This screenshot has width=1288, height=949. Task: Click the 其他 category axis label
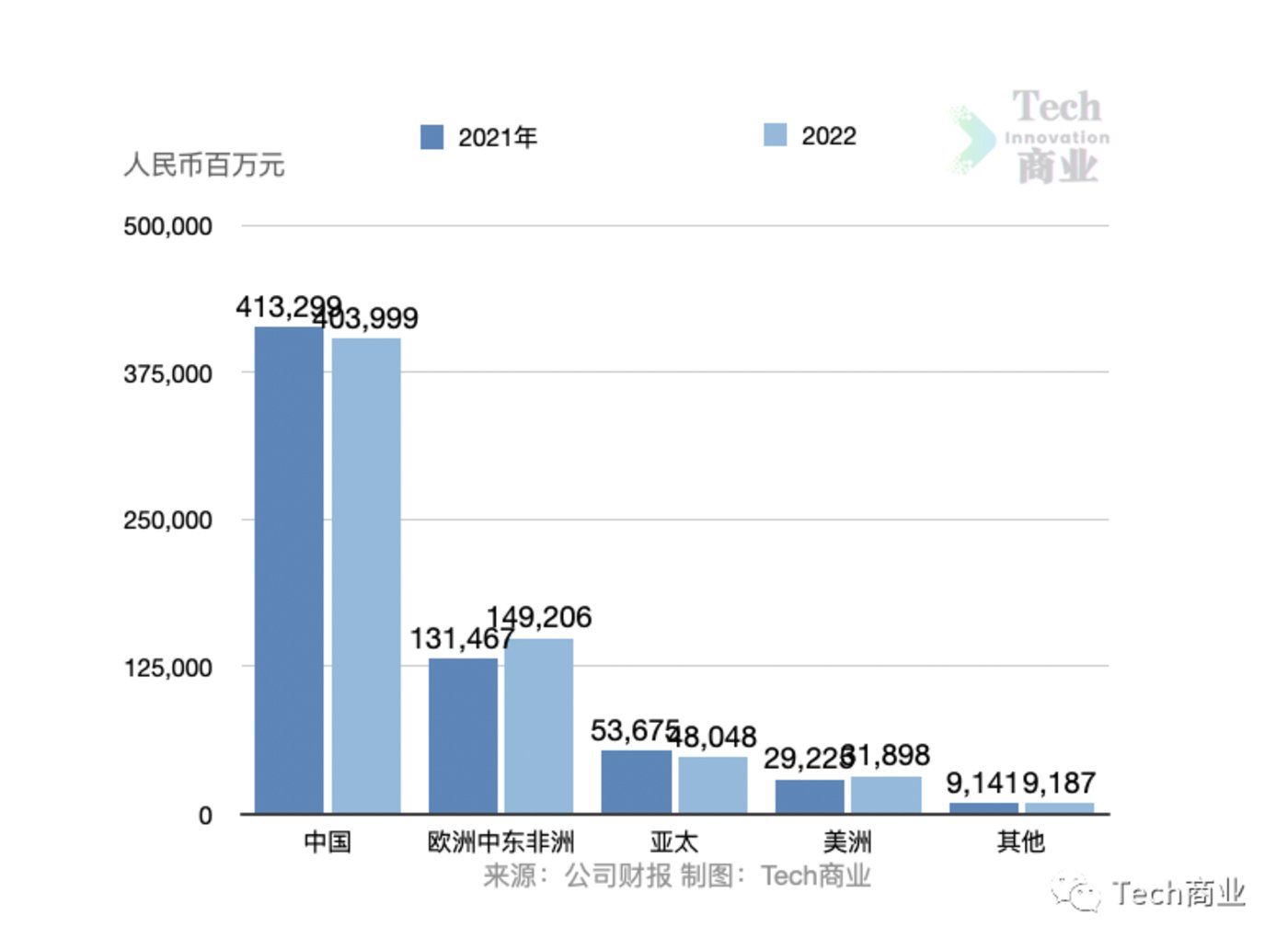pyautogui.click(x=1020, y=841)
